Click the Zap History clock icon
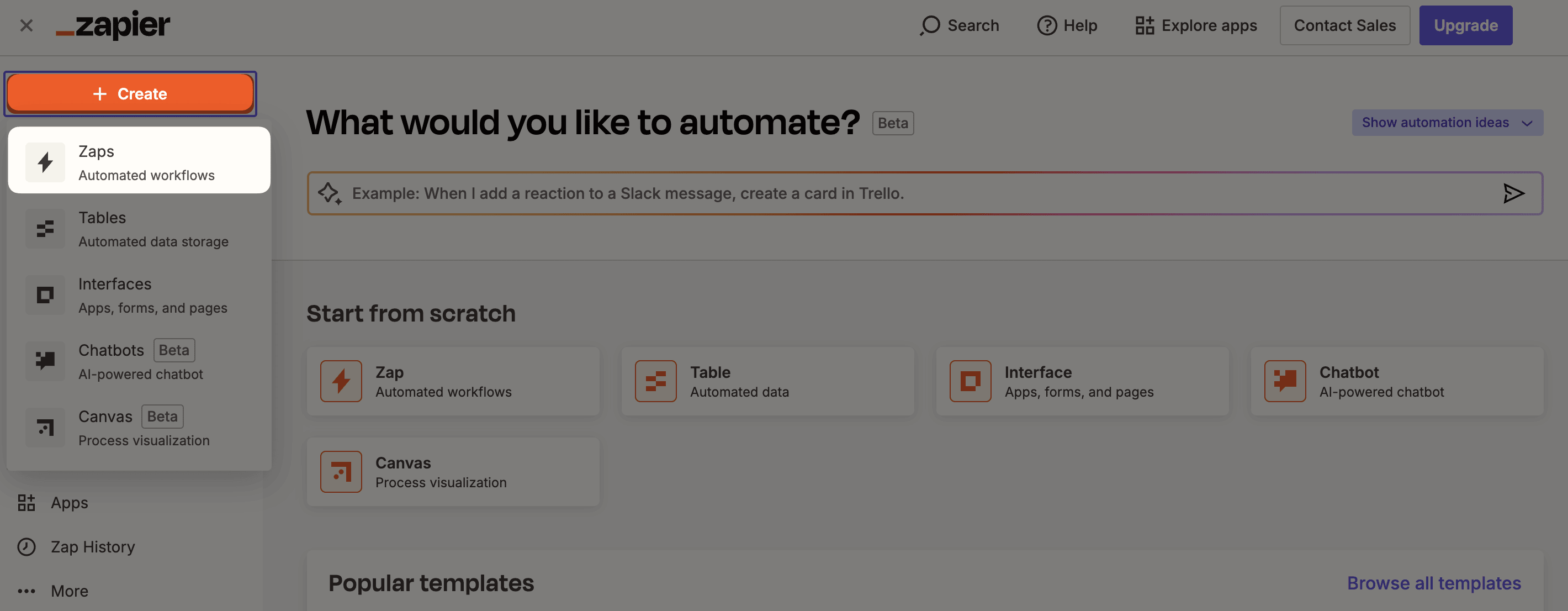This screenshot has width=1568, height=611. click(26, 546)
